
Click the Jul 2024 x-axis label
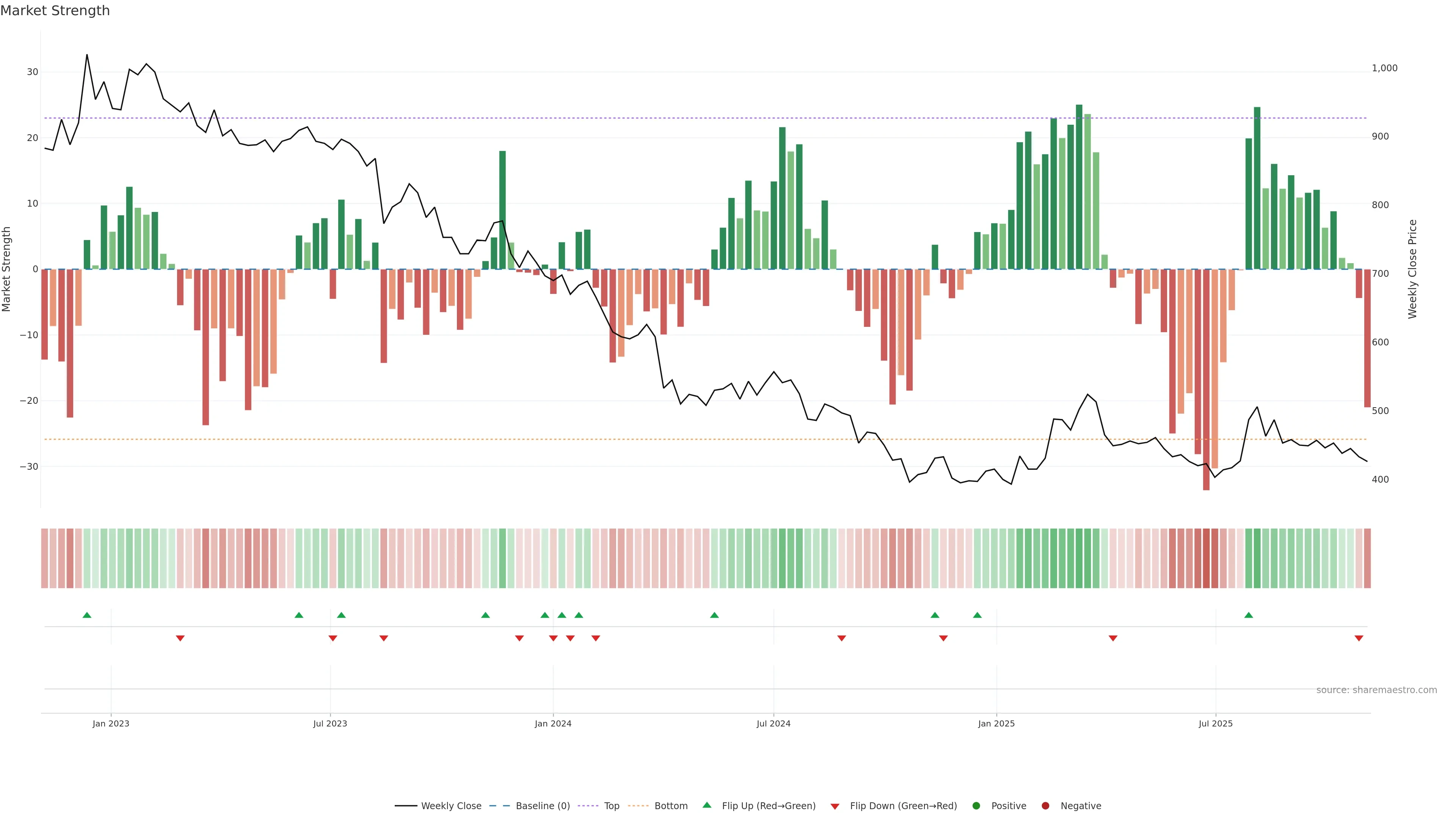[773, 723]
